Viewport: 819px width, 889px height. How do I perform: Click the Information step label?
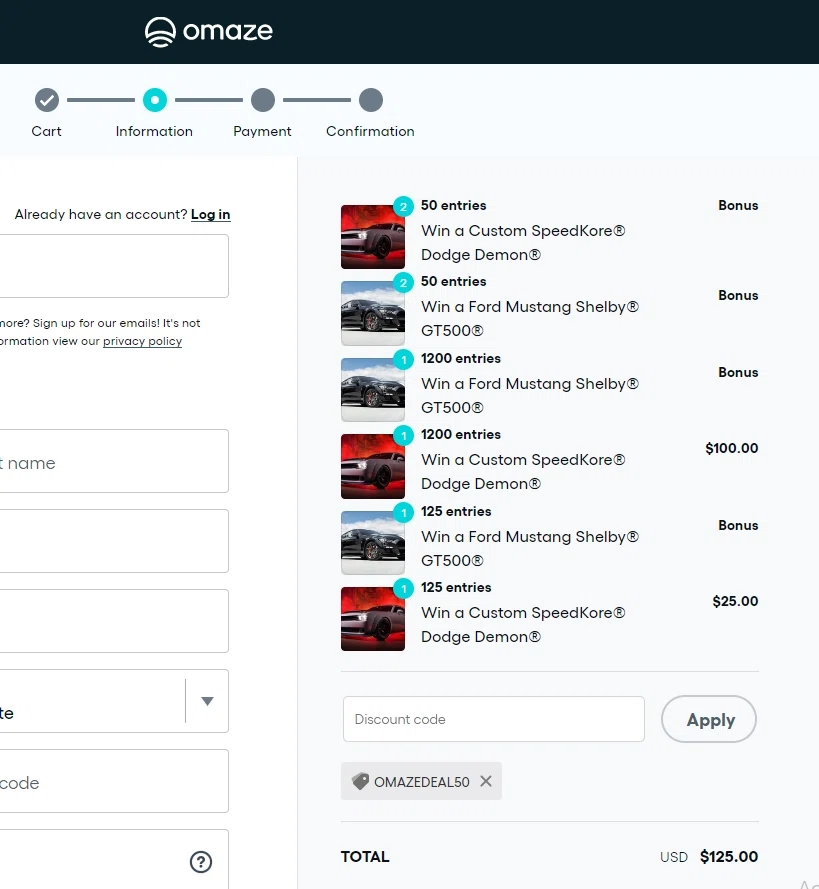pos(154,132)
